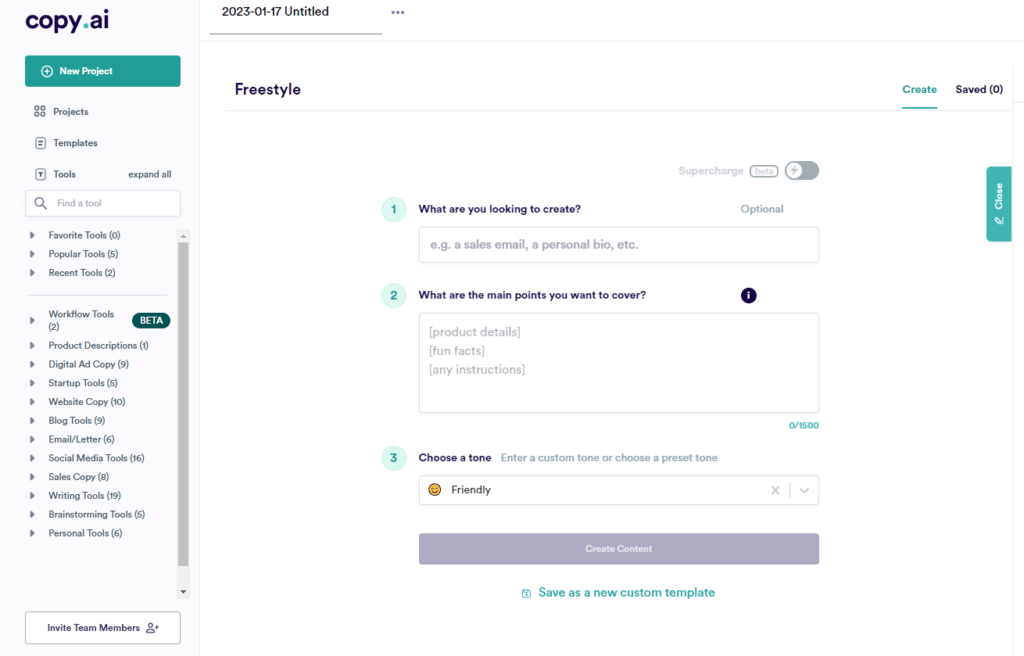The image size is (1024, 656).
Task: Click the copy.ai logo
Action: click(x=68, y=22)
